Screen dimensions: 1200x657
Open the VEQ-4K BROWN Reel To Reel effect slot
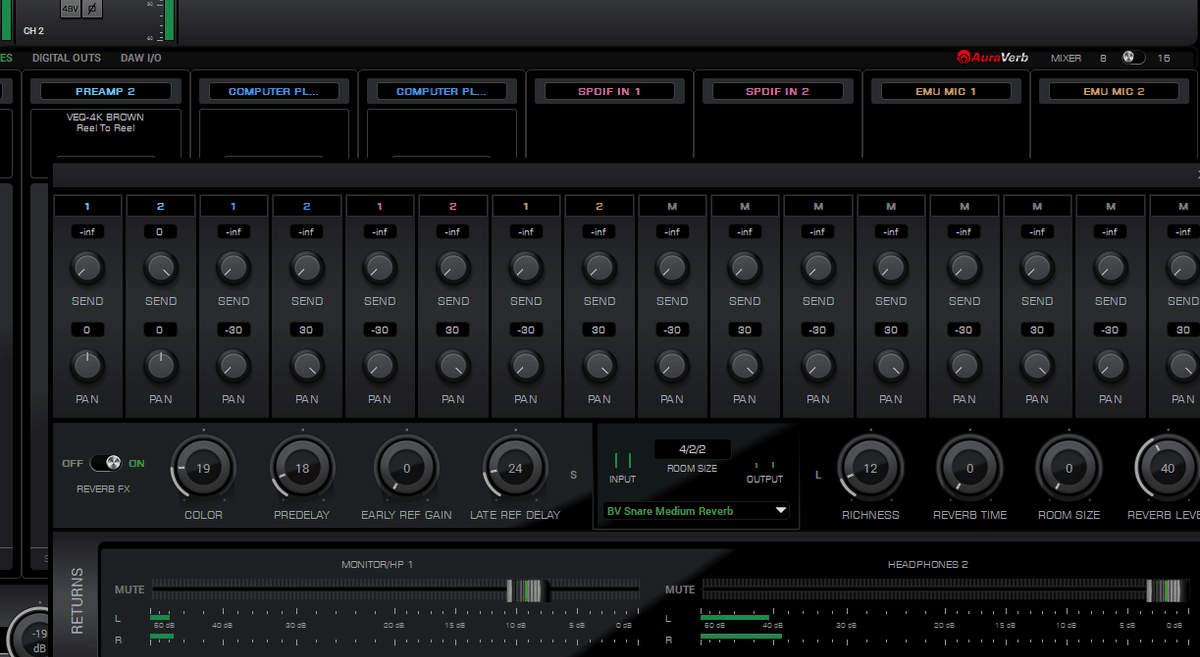pos(105,123)
